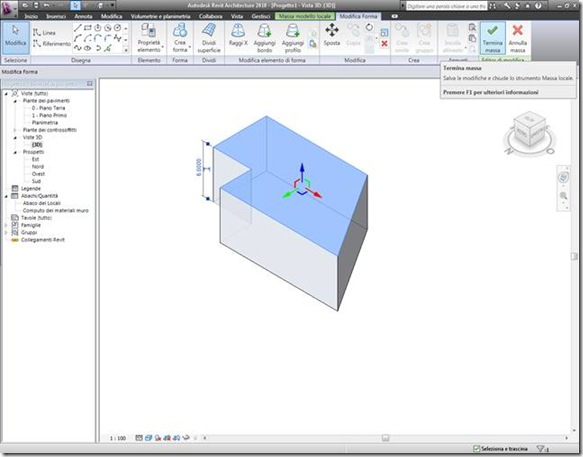The height and width of the screenshot is (457, 583).
Task: Open the Planimetria view
Action: 45,123
